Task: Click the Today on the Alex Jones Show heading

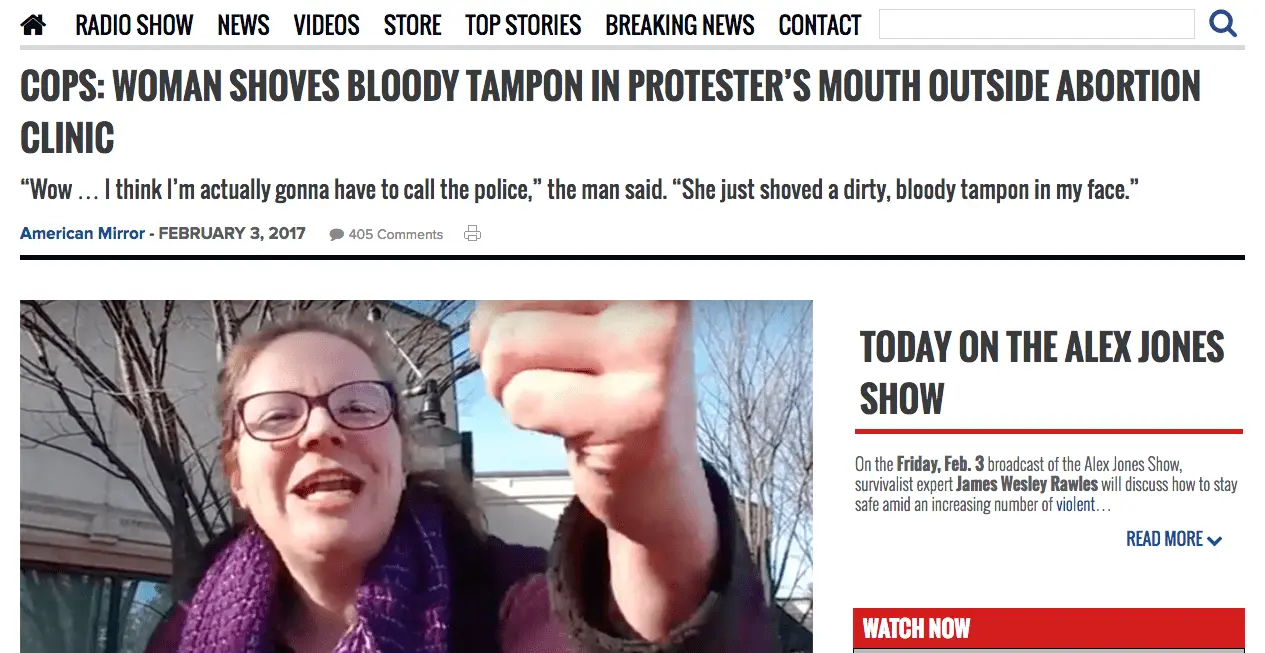Action: pyautogui.click(x=1042, y=373)
